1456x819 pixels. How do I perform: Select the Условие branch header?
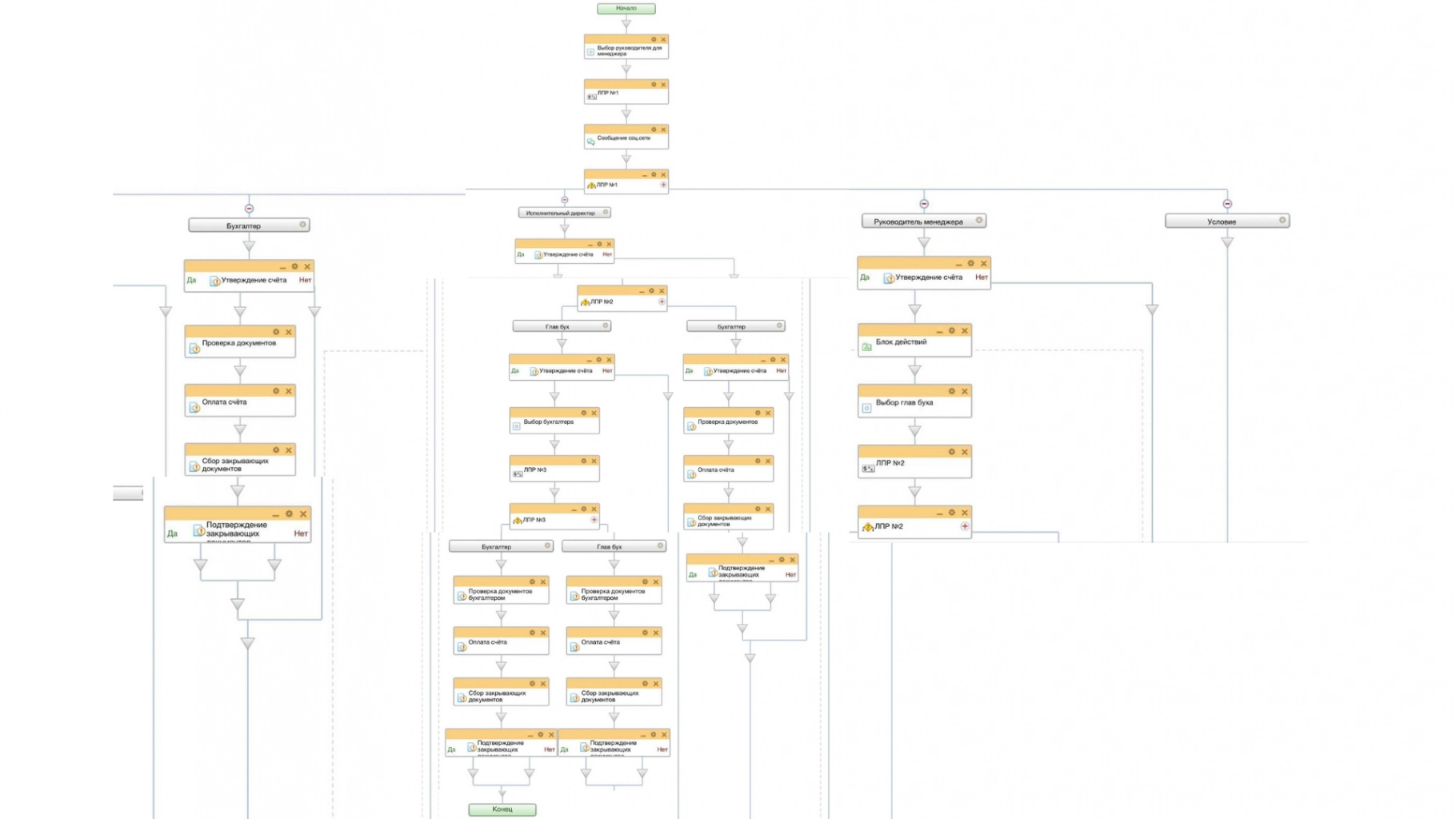pyautogui.click(x=1221, y=222)
